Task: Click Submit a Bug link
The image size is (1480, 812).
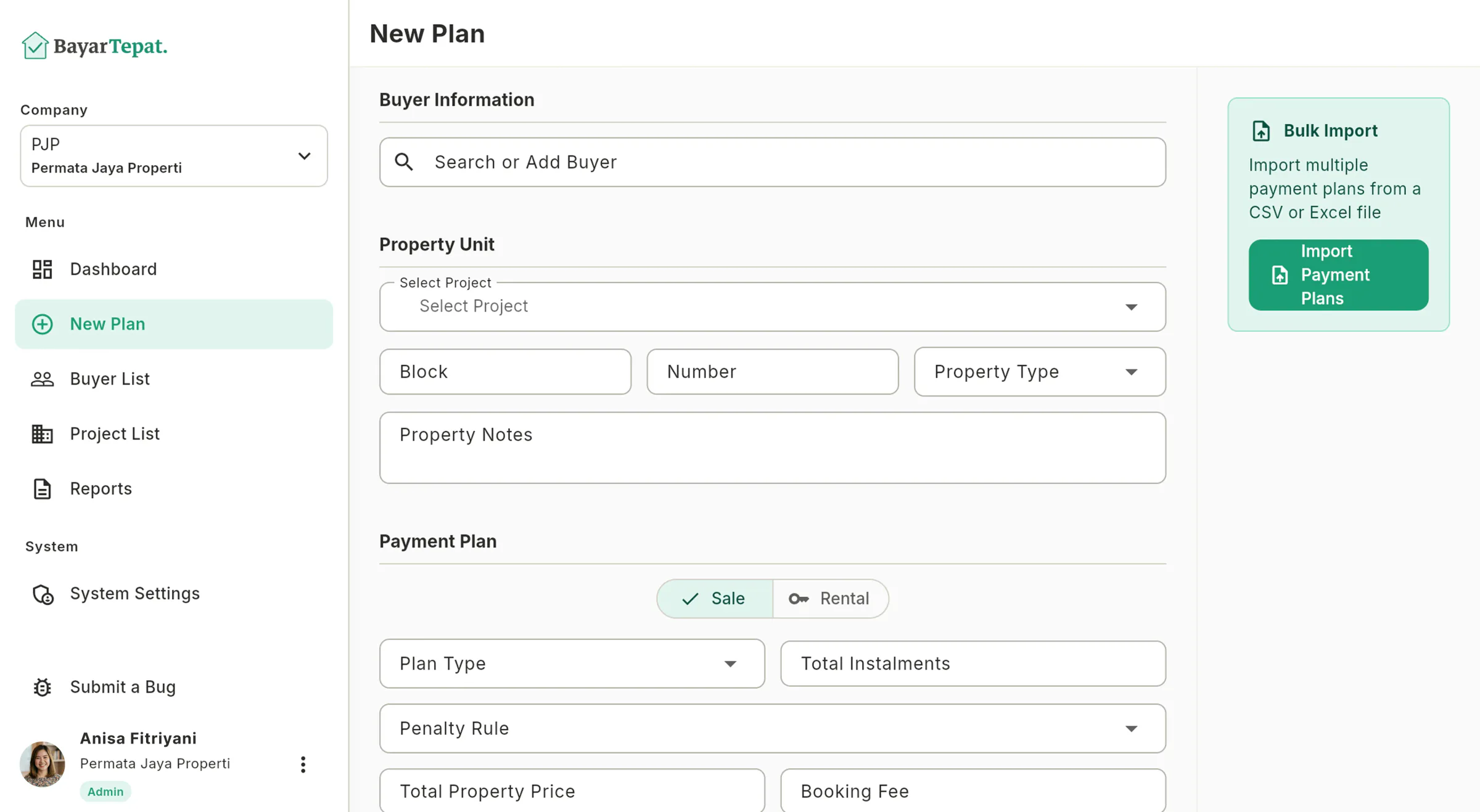Action: pyautogui.click(x=174, y=687)
